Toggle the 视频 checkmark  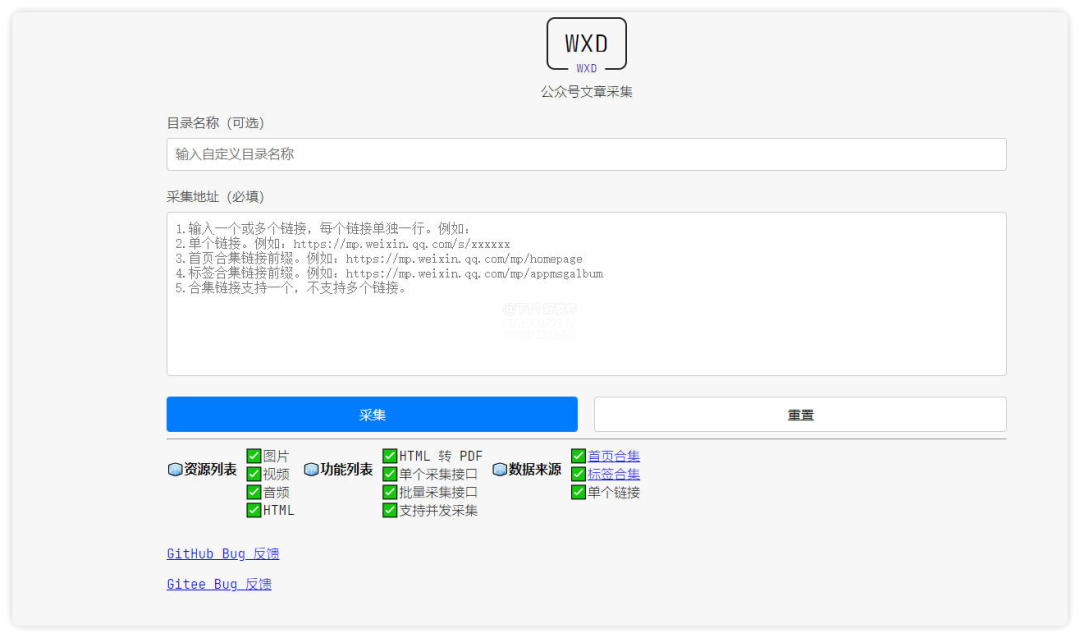point(253,474)
